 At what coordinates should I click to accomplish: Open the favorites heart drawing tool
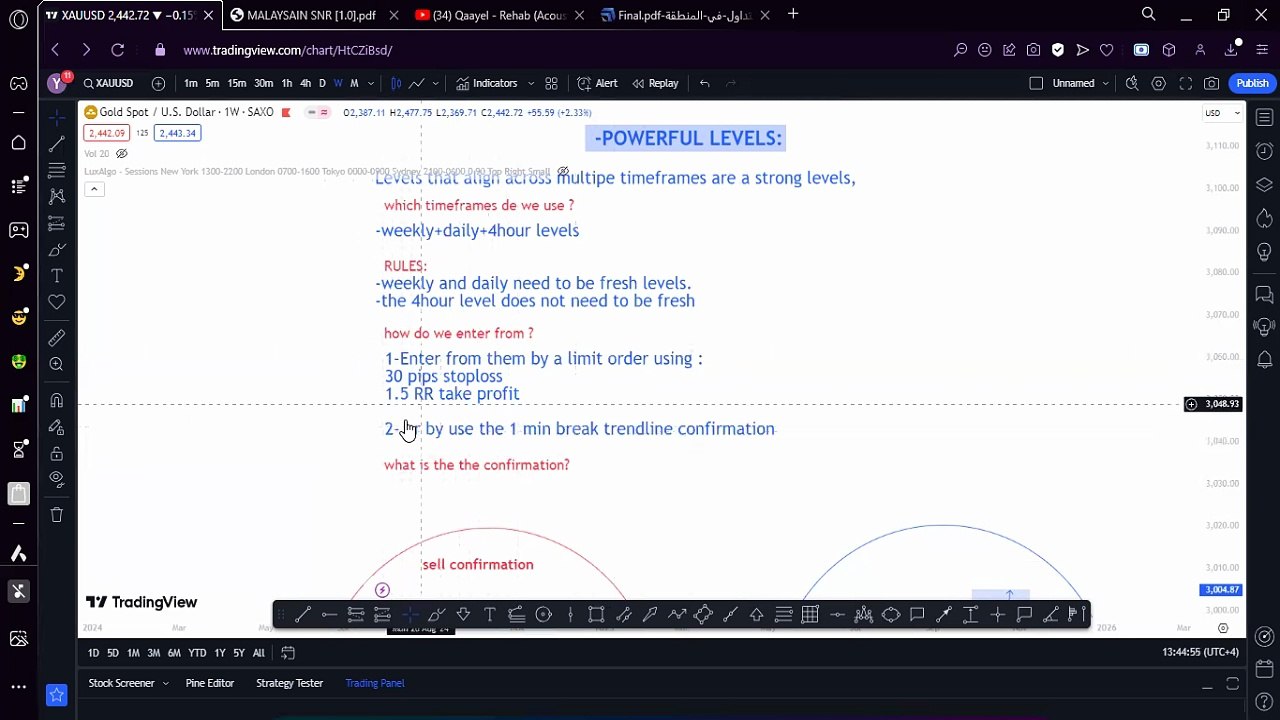(57, 302)
